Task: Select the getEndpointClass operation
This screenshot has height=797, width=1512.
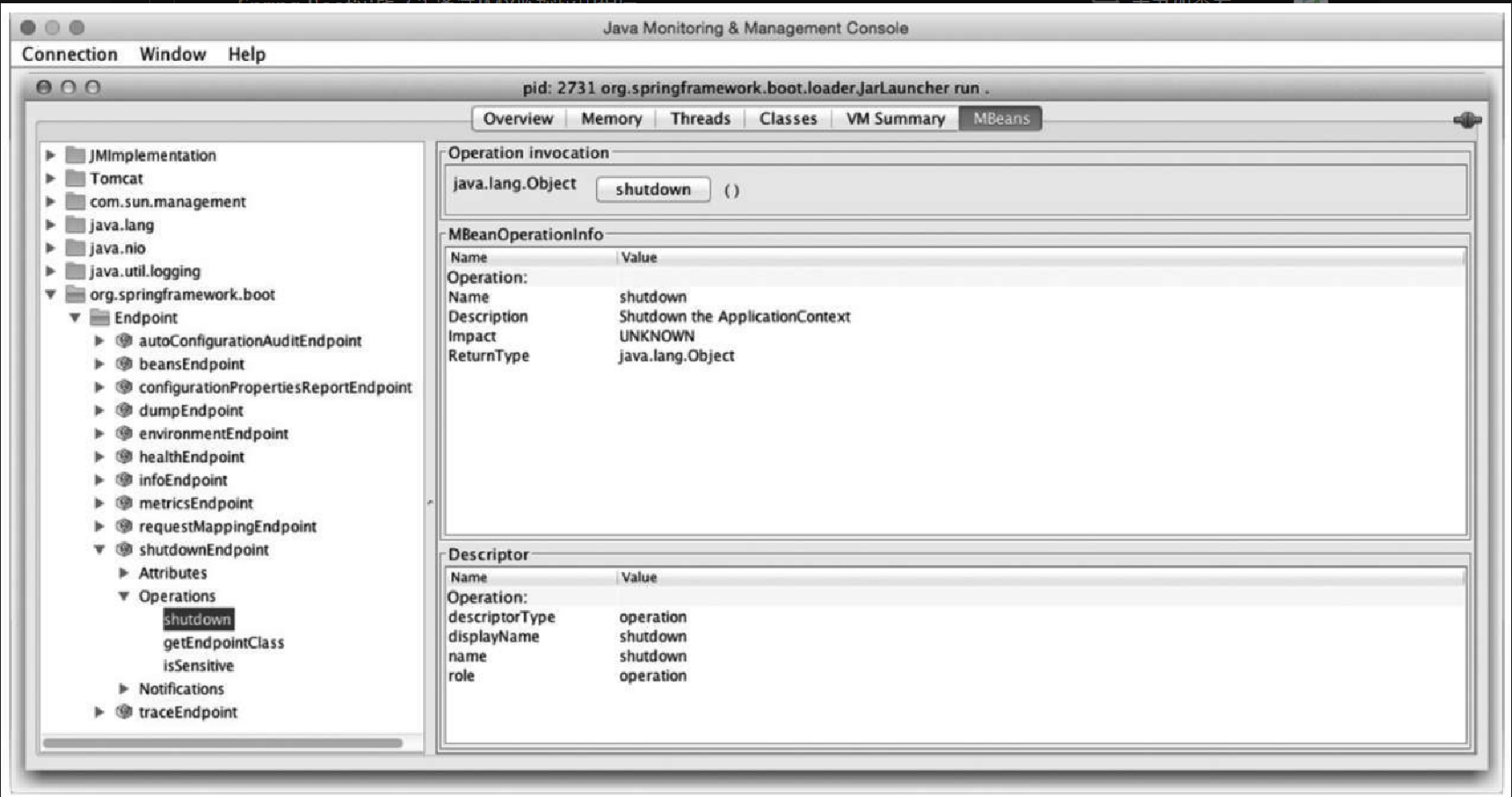Action: pos(223,643)
